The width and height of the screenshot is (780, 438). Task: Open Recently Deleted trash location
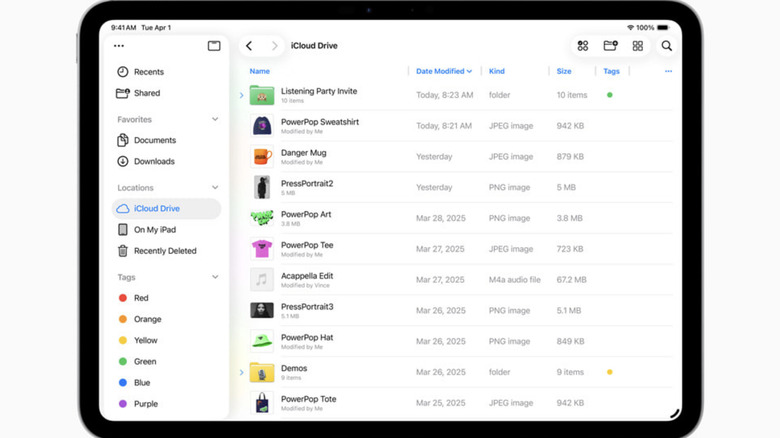click(165, 251)
